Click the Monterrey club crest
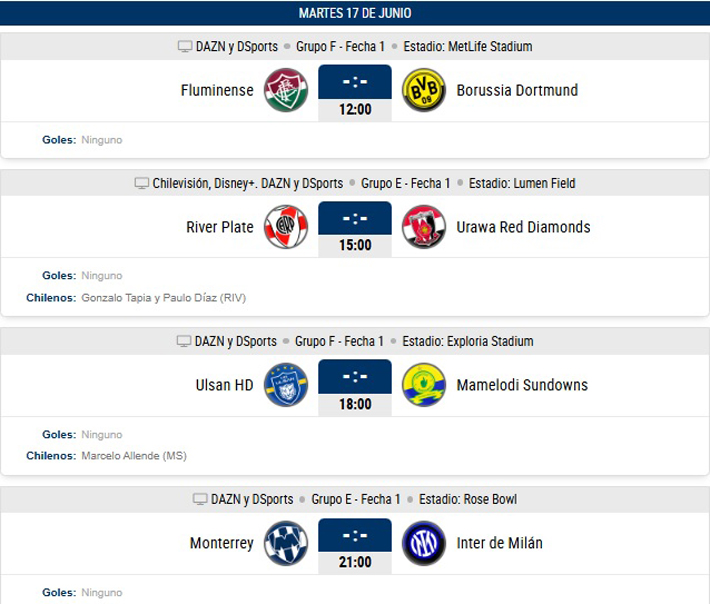This screenshot has width=710, height=604. point(286,543)
